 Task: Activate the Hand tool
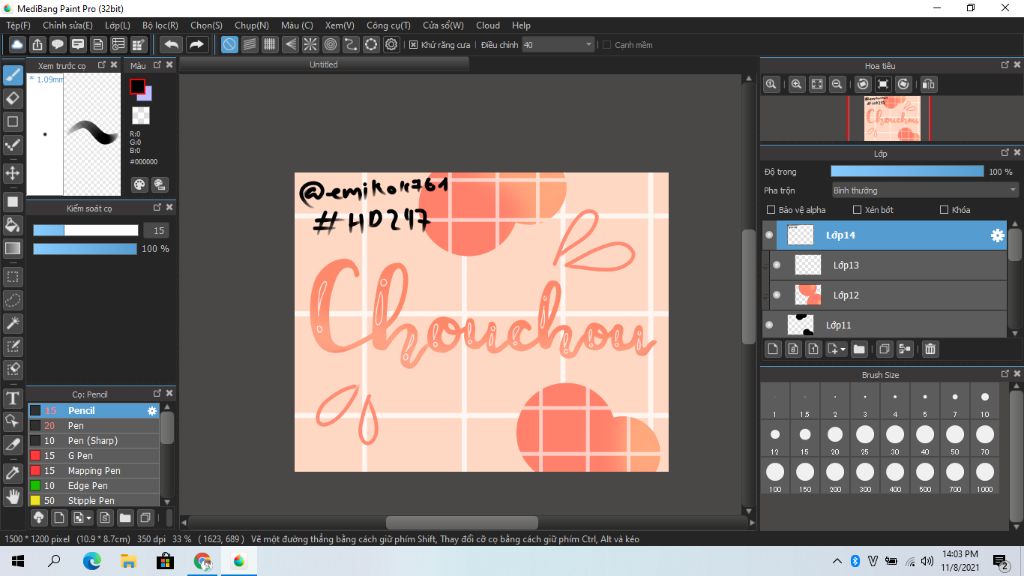tap(13, 497)
